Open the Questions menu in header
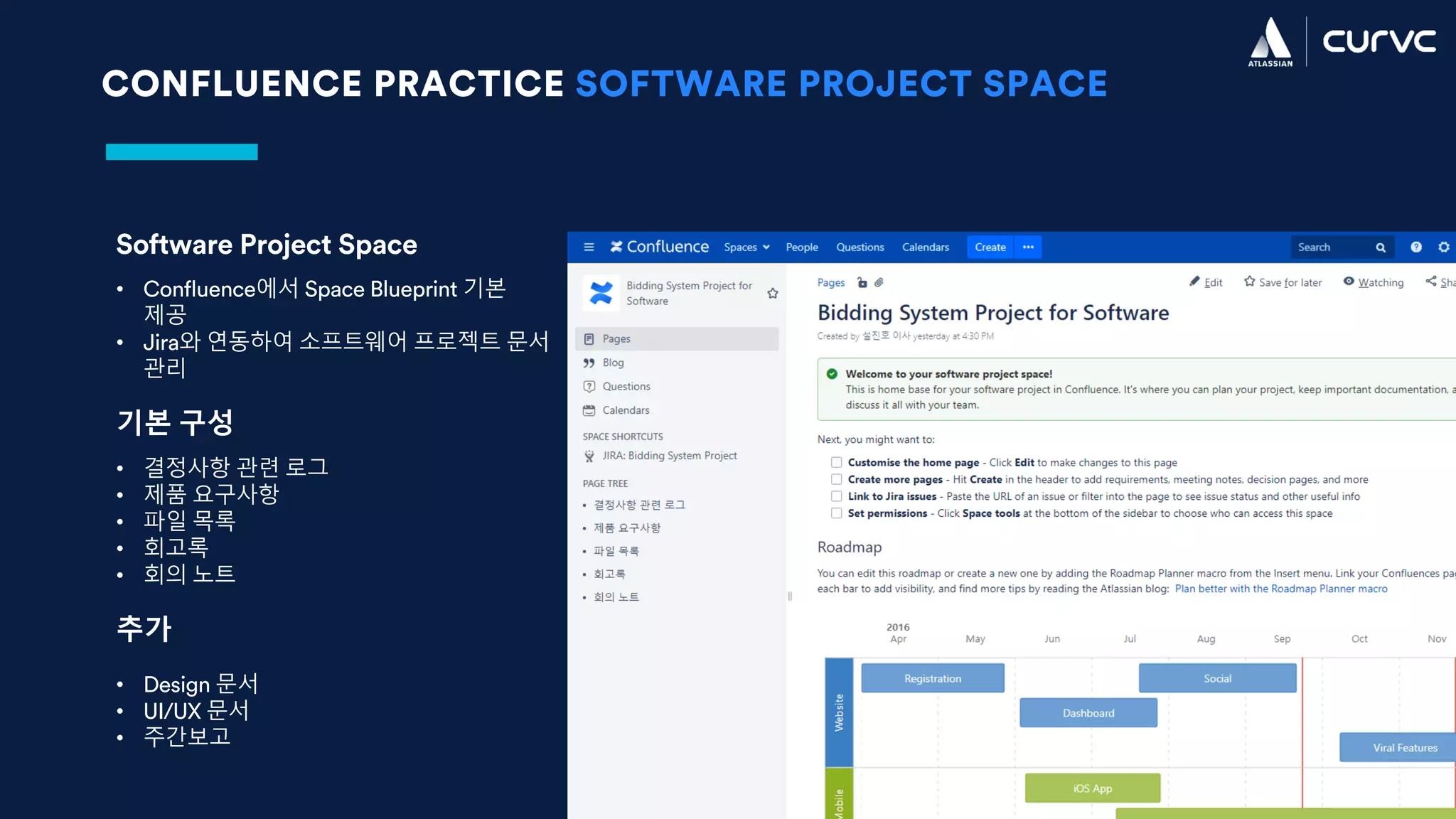This screenshot has height=819, width=1456. point(860,247)
